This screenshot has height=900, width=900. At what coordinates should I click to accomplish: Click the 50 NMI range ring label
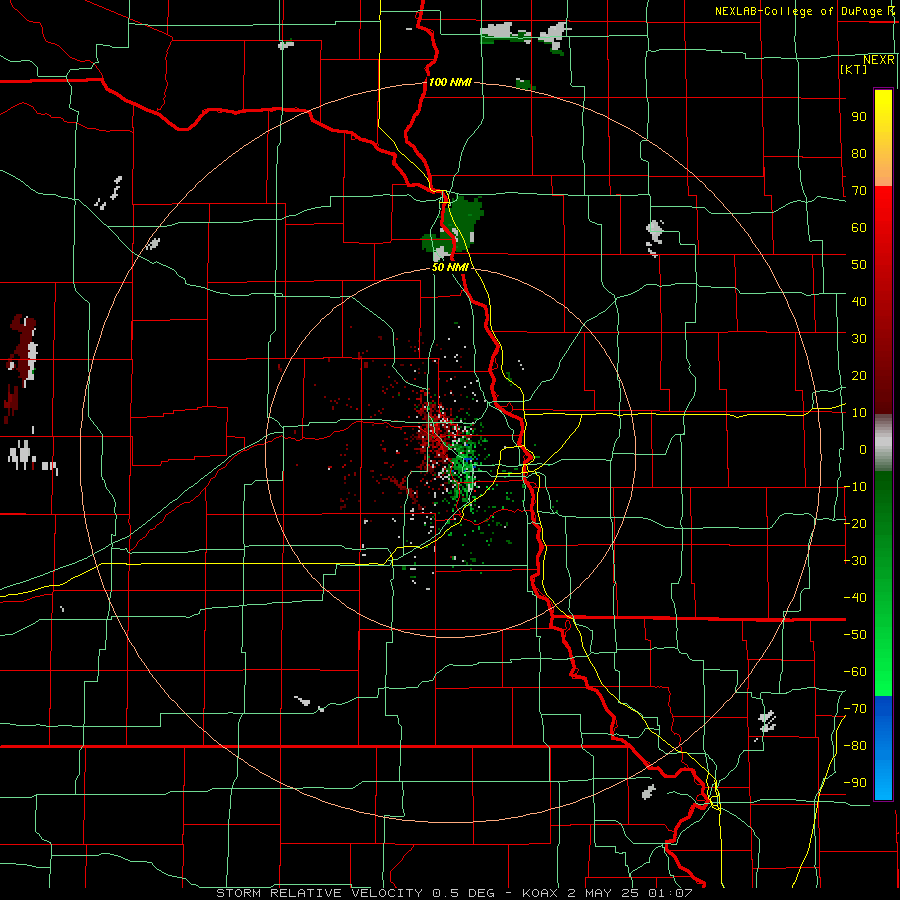pos(450,267)
